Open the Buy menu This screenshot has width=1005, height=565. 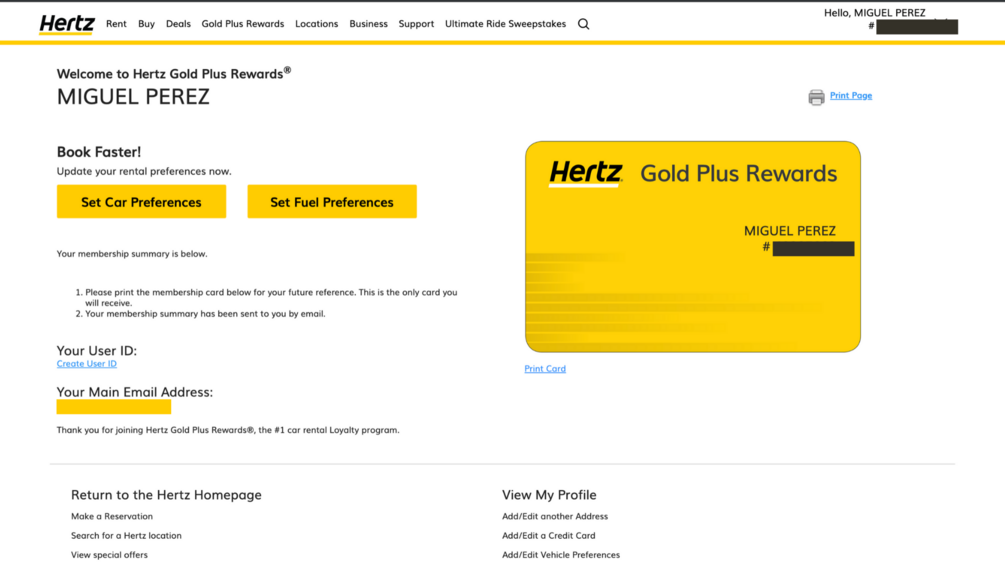146,24
